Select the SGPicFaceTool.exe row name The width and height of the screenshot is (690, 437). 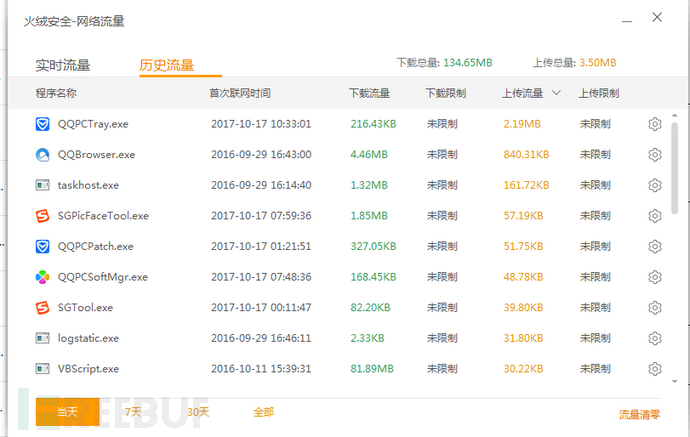point(103,216)
